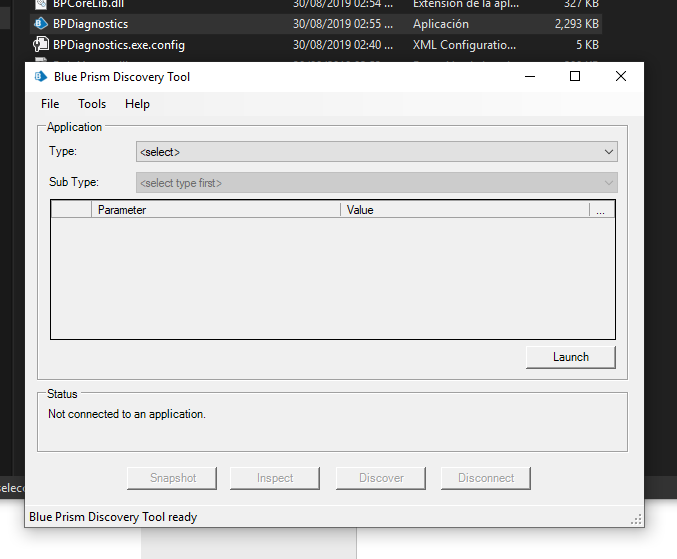This screenshot has width=677, height=559.
Task: Click the '5 KB' size cell in Explorer
Action: click(x=587, y=45)
